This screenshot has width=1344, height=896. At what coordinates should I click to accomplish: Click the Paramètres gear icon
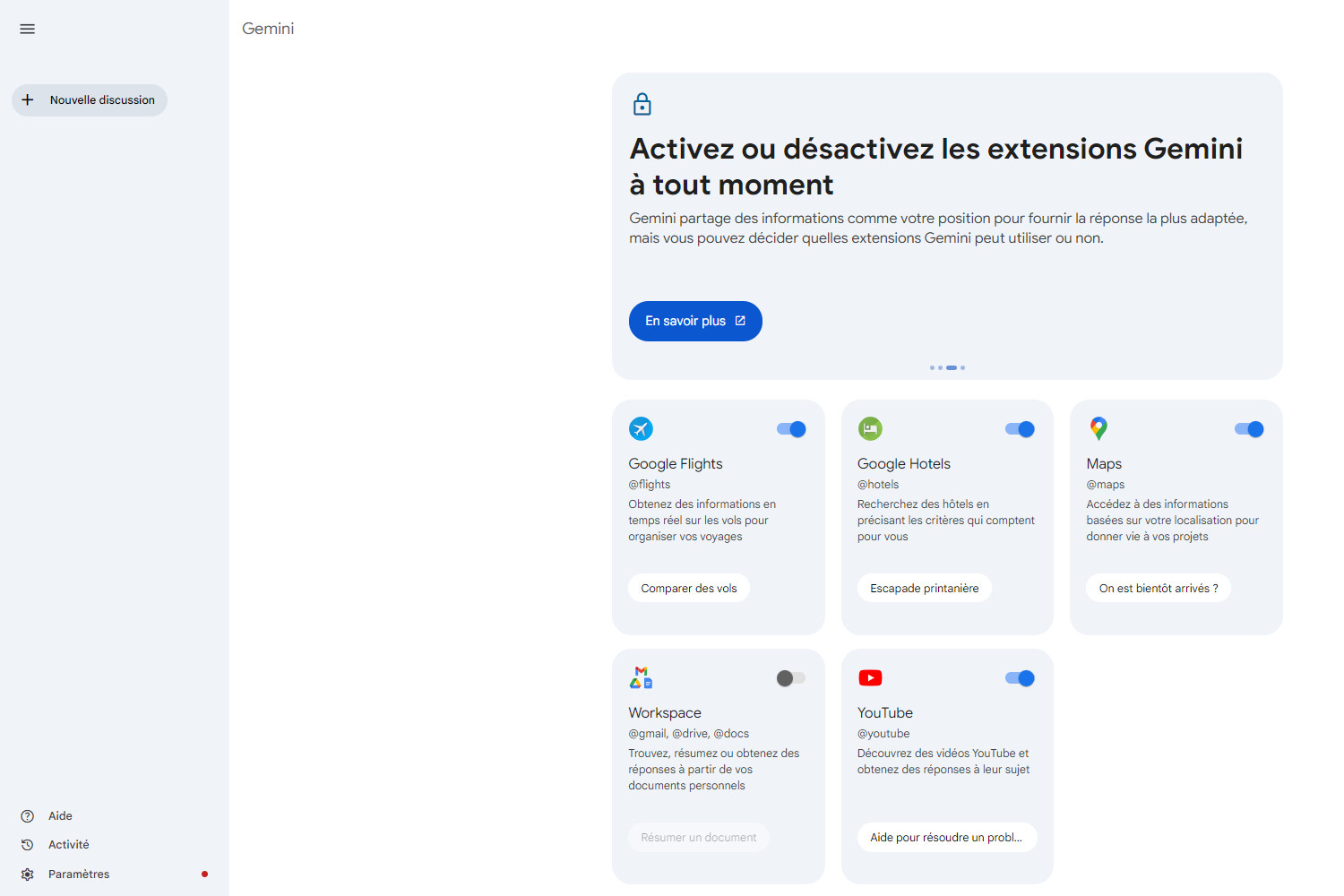[x=28, y=874]
